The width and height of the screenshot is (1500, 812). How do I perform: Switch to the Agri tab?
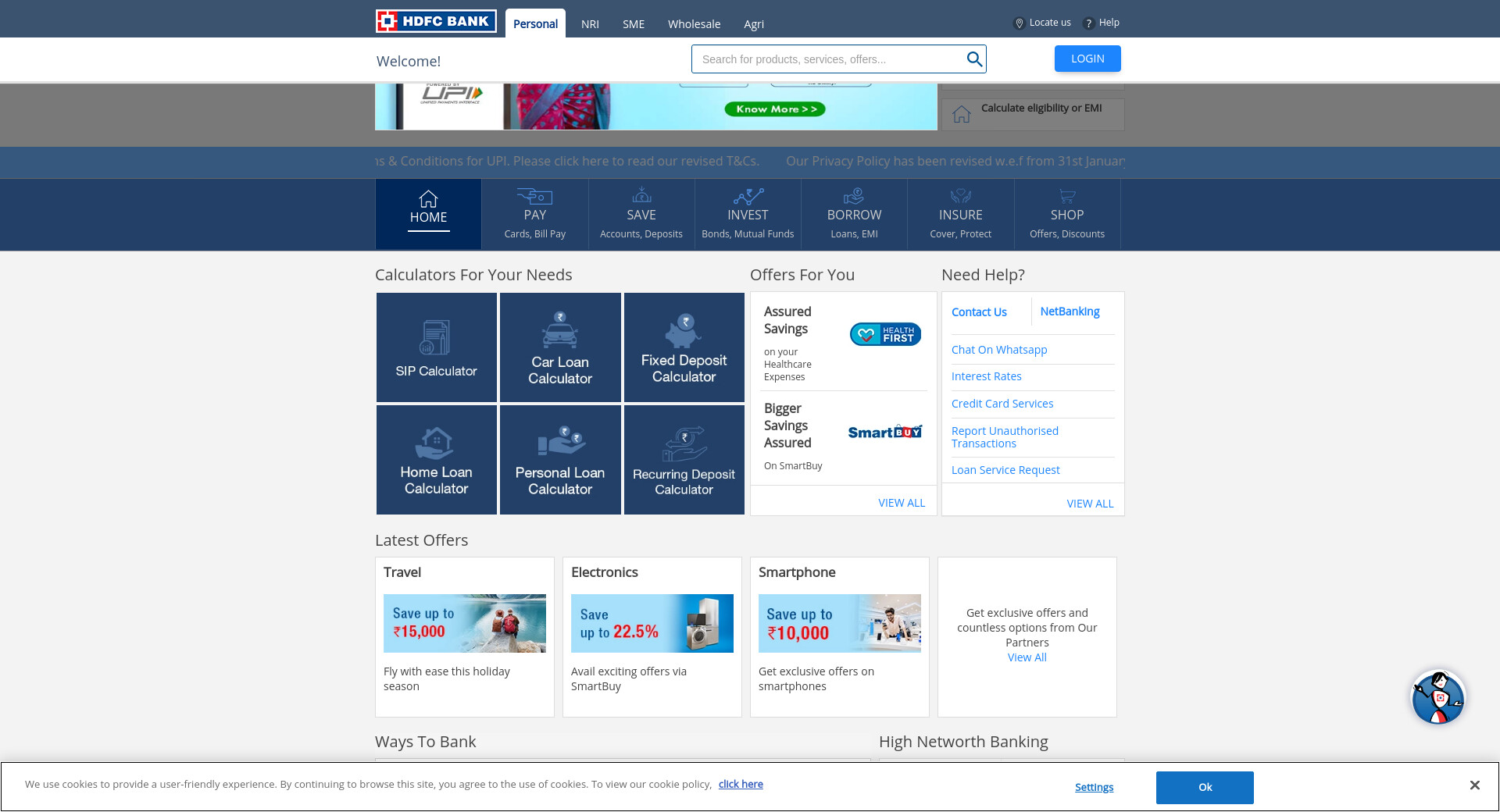click(x=754, y=24)
